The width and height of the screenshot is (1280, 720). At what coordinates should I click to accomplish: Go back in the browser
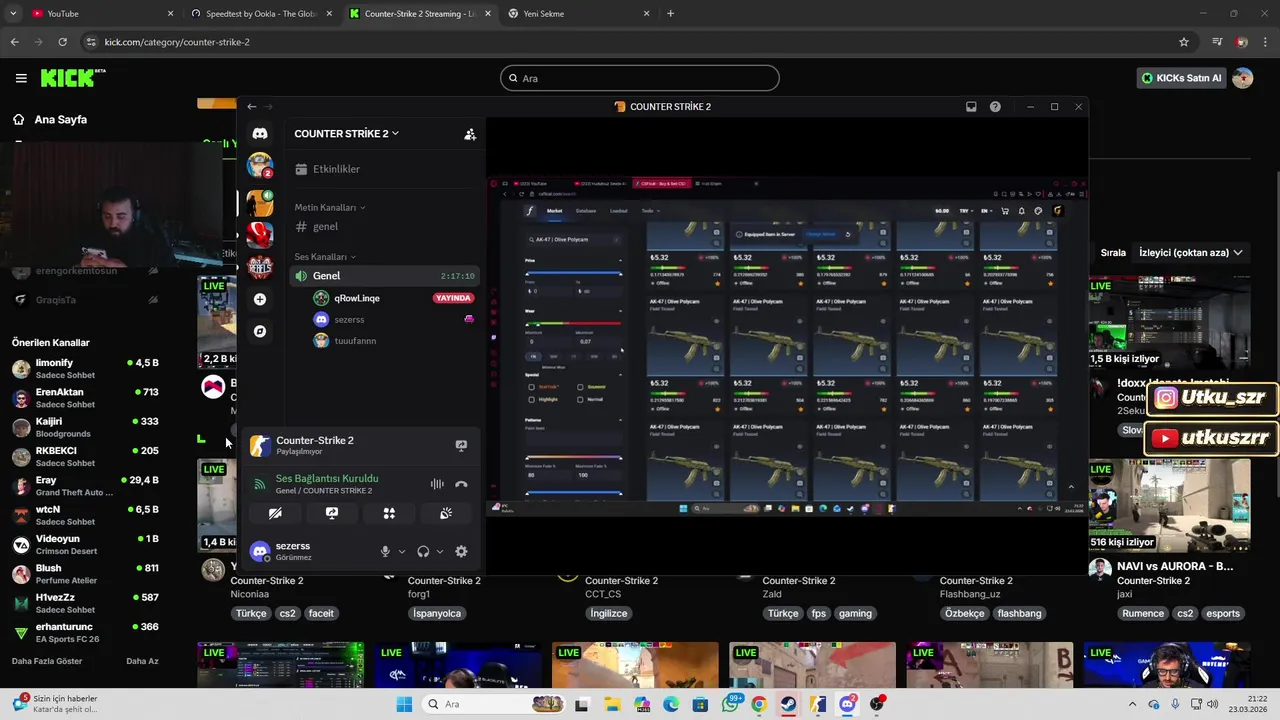click(x=14, y=42)
